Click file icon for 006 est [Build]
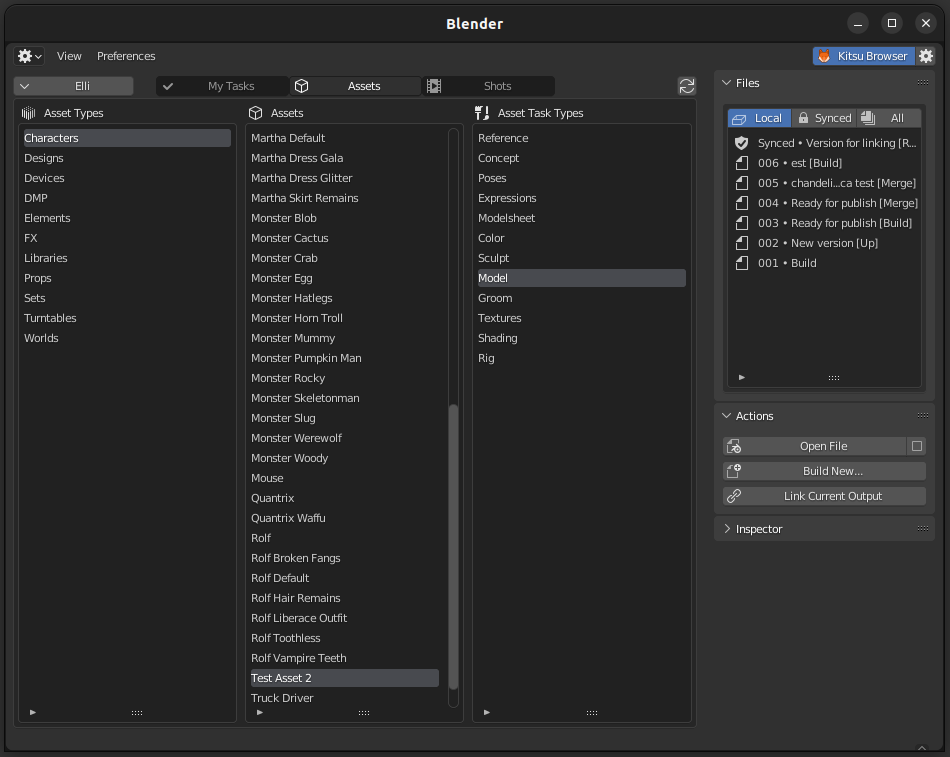 point(742,163)
